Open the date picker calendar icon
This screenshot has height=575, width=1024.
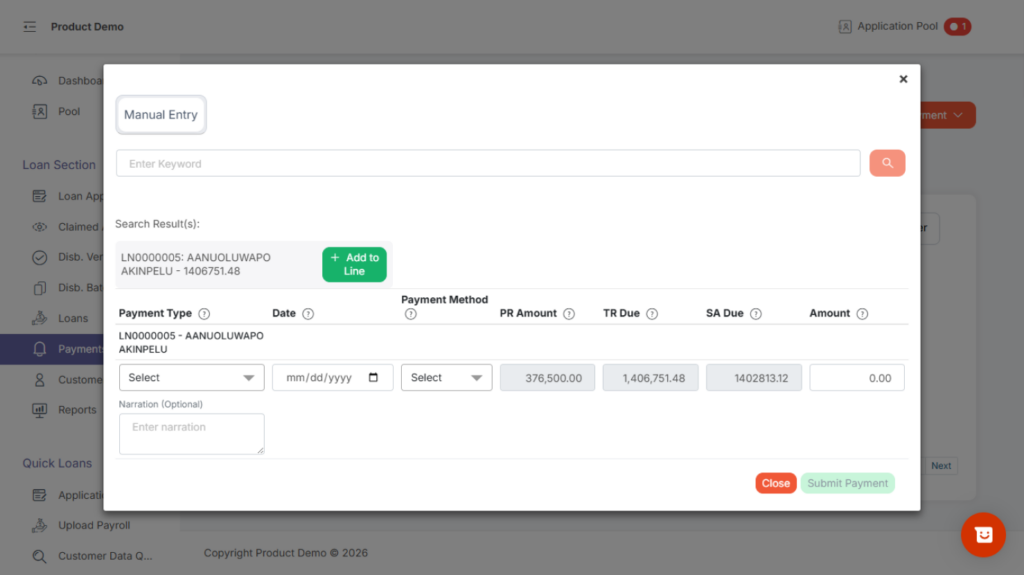tap(374, 378)
